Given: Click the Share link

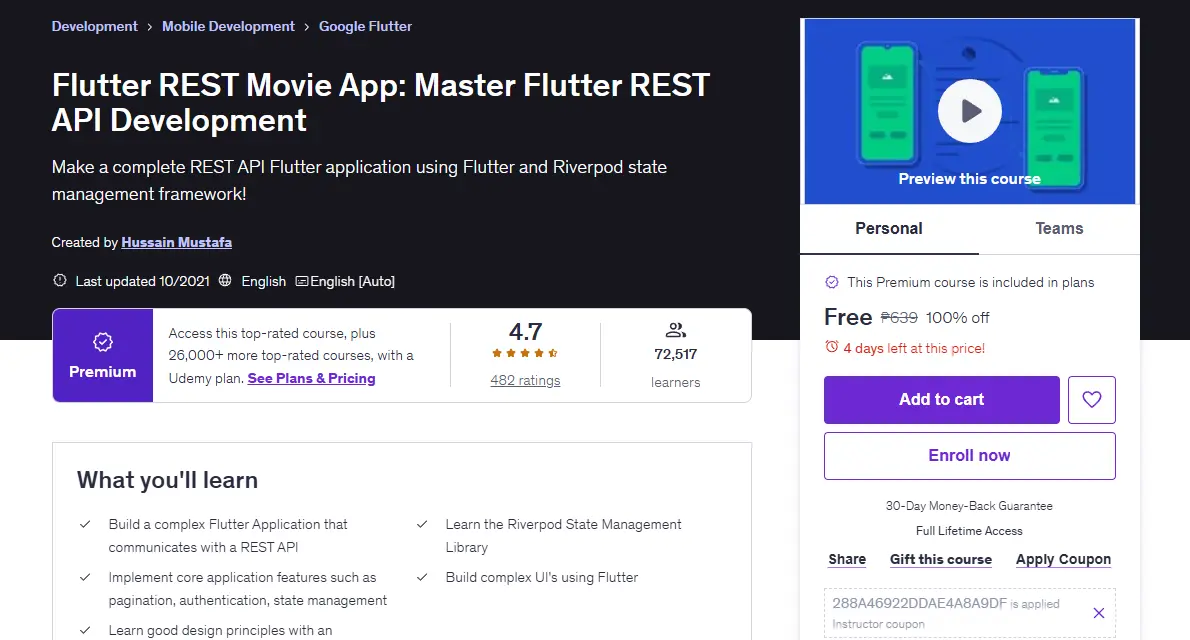Looking at the screenshot, I should point(847,560).
